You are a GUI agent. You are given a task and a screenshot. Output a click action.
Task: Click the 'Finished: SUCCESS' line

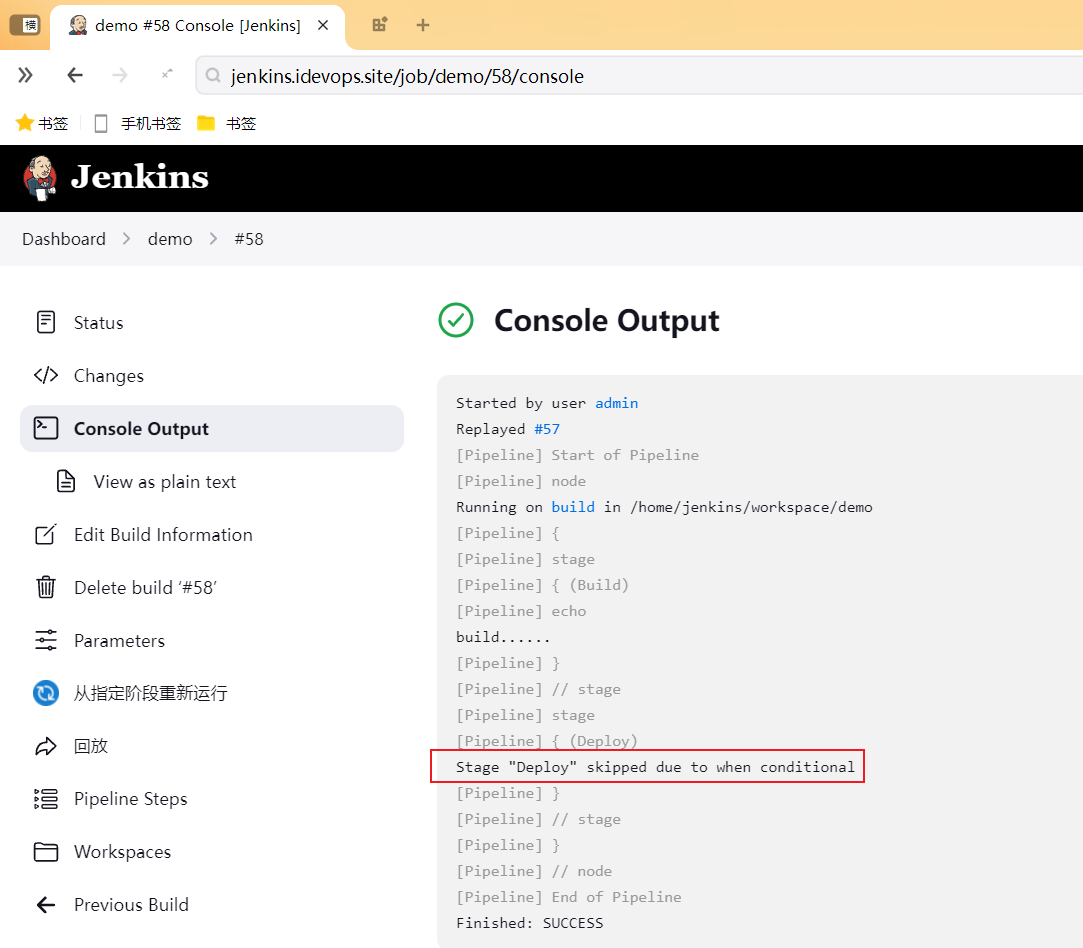click(x=530, y=923)
